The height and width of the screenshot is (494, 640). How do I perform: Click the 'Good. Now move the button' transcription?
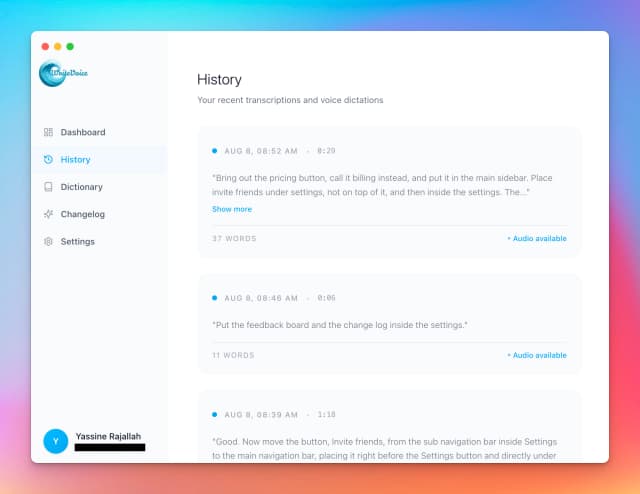384,449
